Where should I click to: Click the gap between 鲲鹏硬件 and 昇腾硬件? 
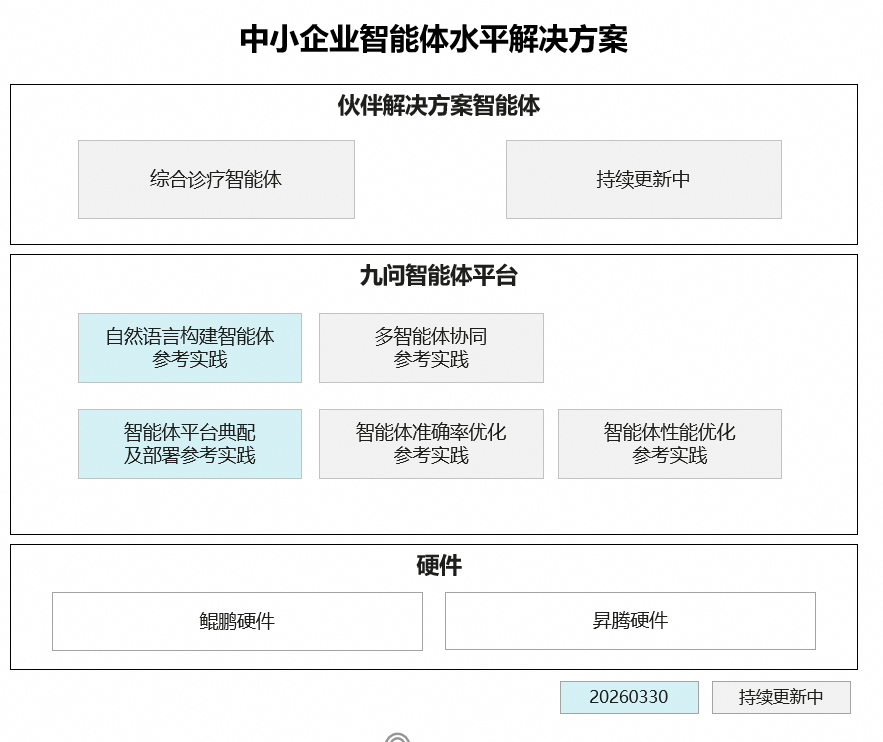coord(434,621)
